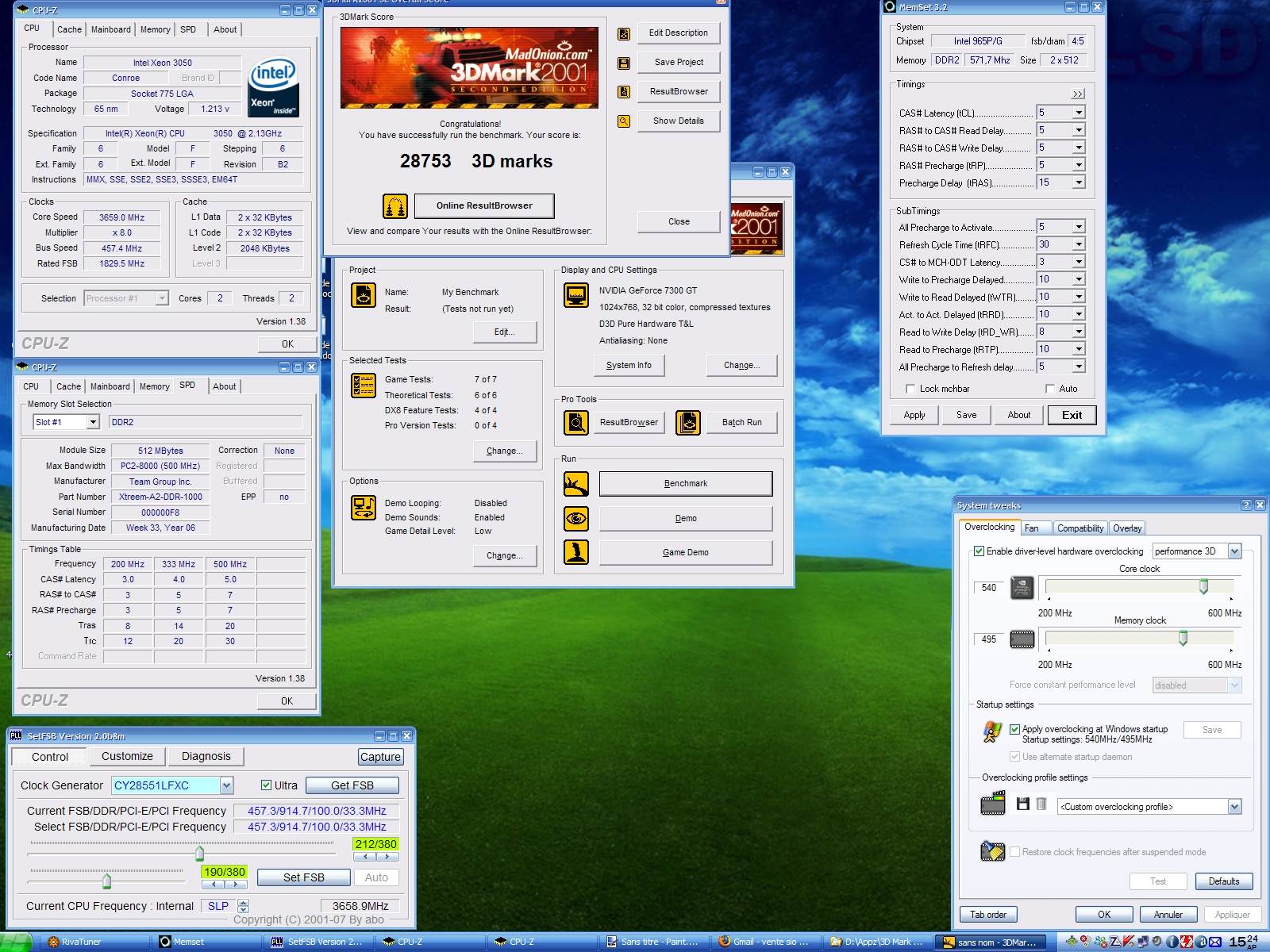Click the System tweaks help question-mark icon

(1246, 505)
